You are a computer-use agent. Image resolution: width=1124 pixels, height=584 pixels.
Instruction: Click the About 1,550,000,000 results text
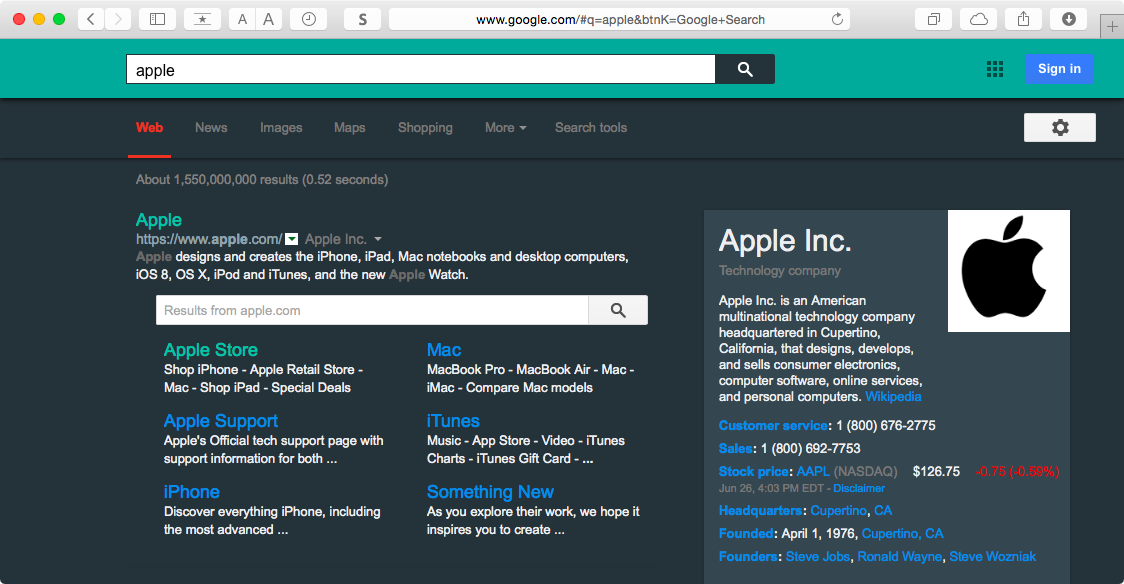[262, 180]
